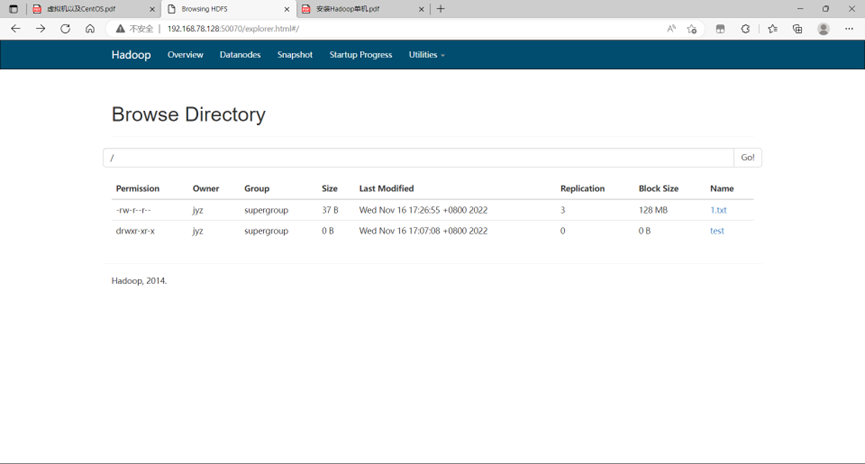
Task: Click the Name column header
Action: point(722,189)
